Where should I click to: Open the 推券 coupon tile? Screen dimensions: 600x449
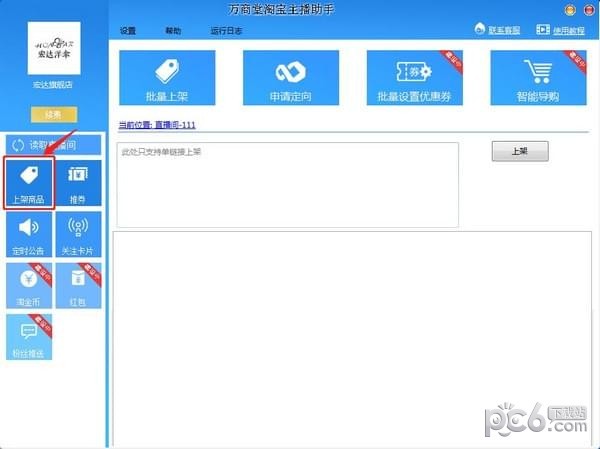78,183
